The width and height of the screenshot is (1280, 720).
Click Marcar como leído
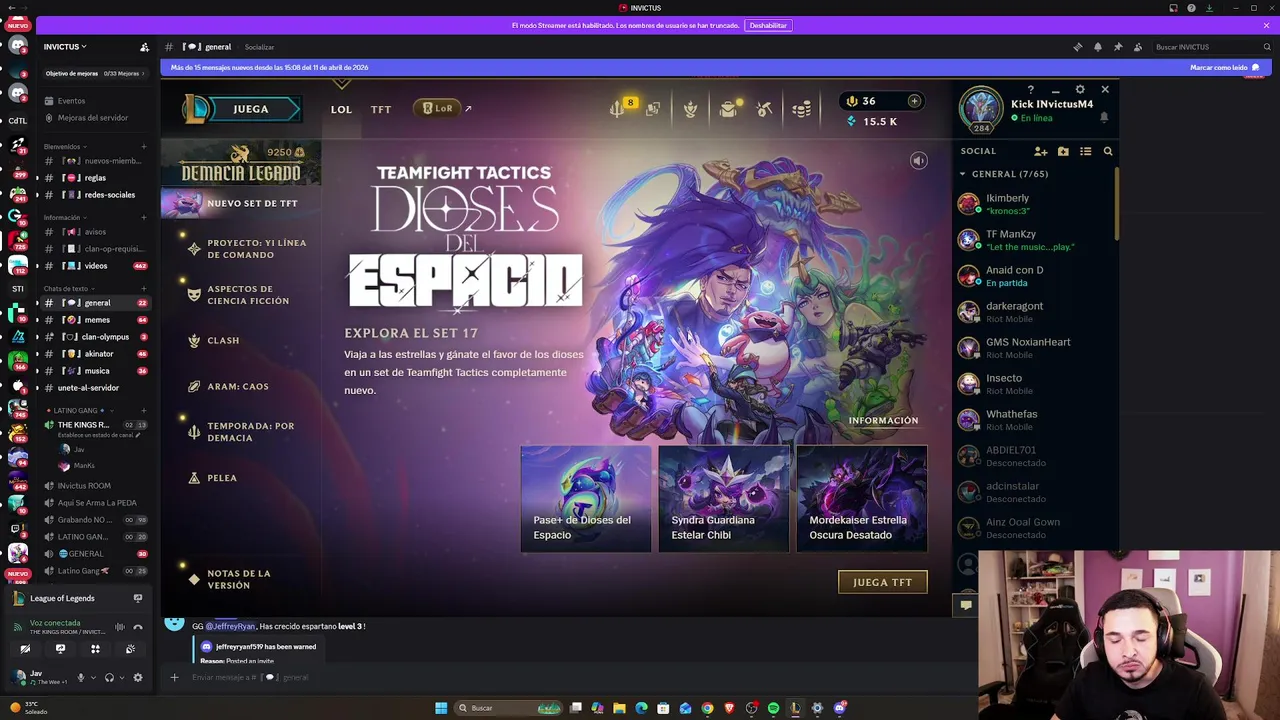(1224, 68)
